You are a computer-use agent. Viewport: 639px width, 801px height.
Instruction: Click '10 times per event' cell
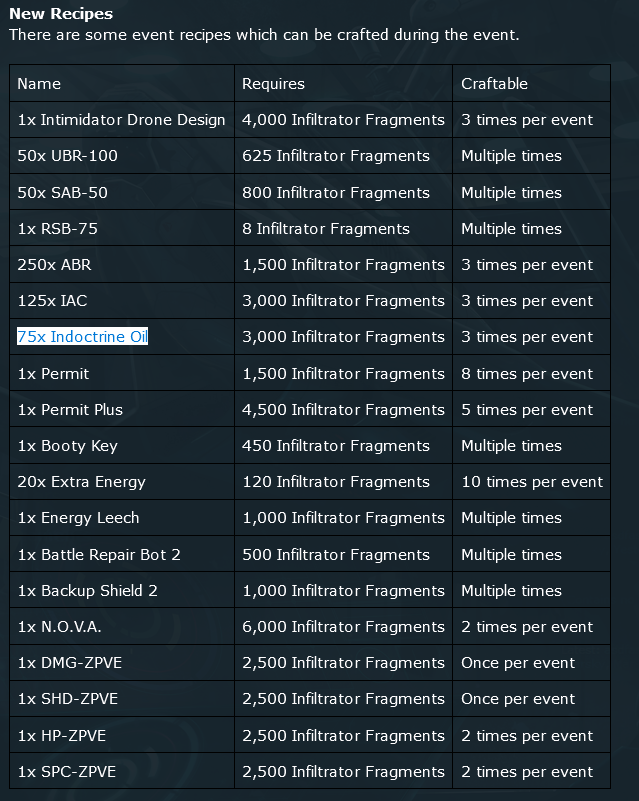point(531,482)
